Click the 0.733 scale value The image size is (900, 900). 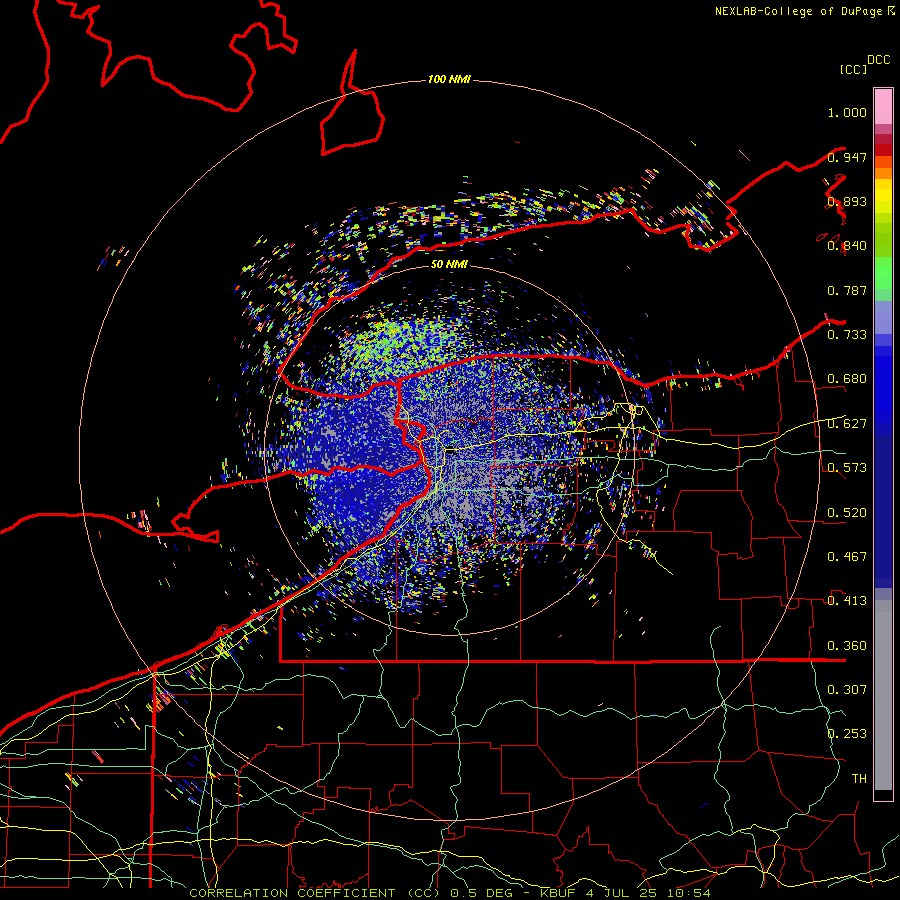(x=847, y=335)
